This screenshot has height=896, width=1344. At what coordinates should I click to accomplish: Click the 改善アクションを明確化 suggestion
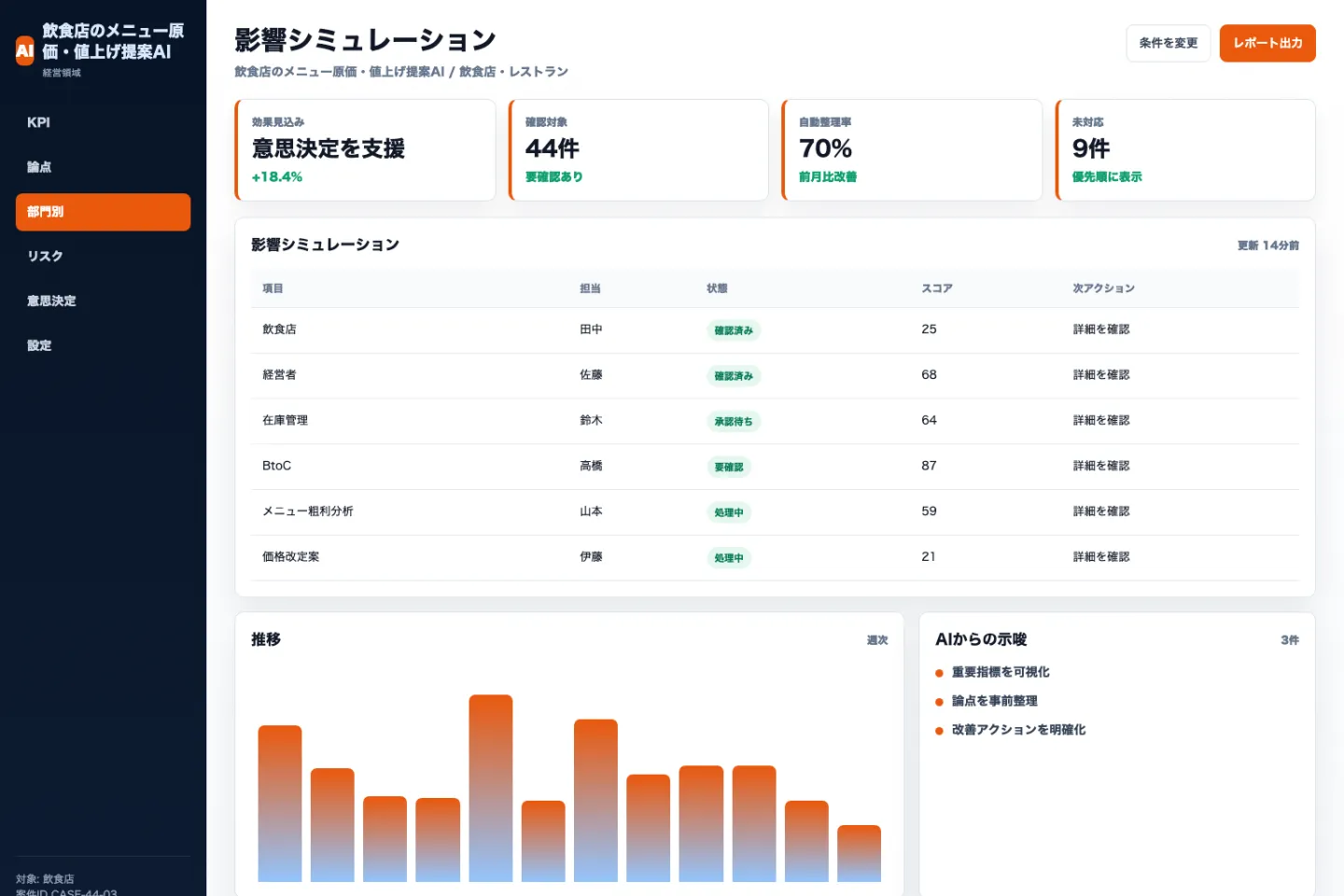(x=1018, y=730)
